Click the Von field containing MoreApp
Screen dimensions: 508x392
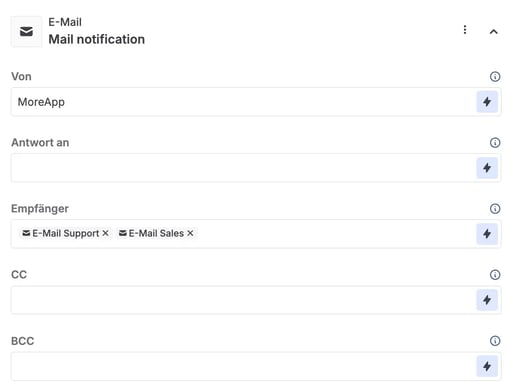point(243,102)
